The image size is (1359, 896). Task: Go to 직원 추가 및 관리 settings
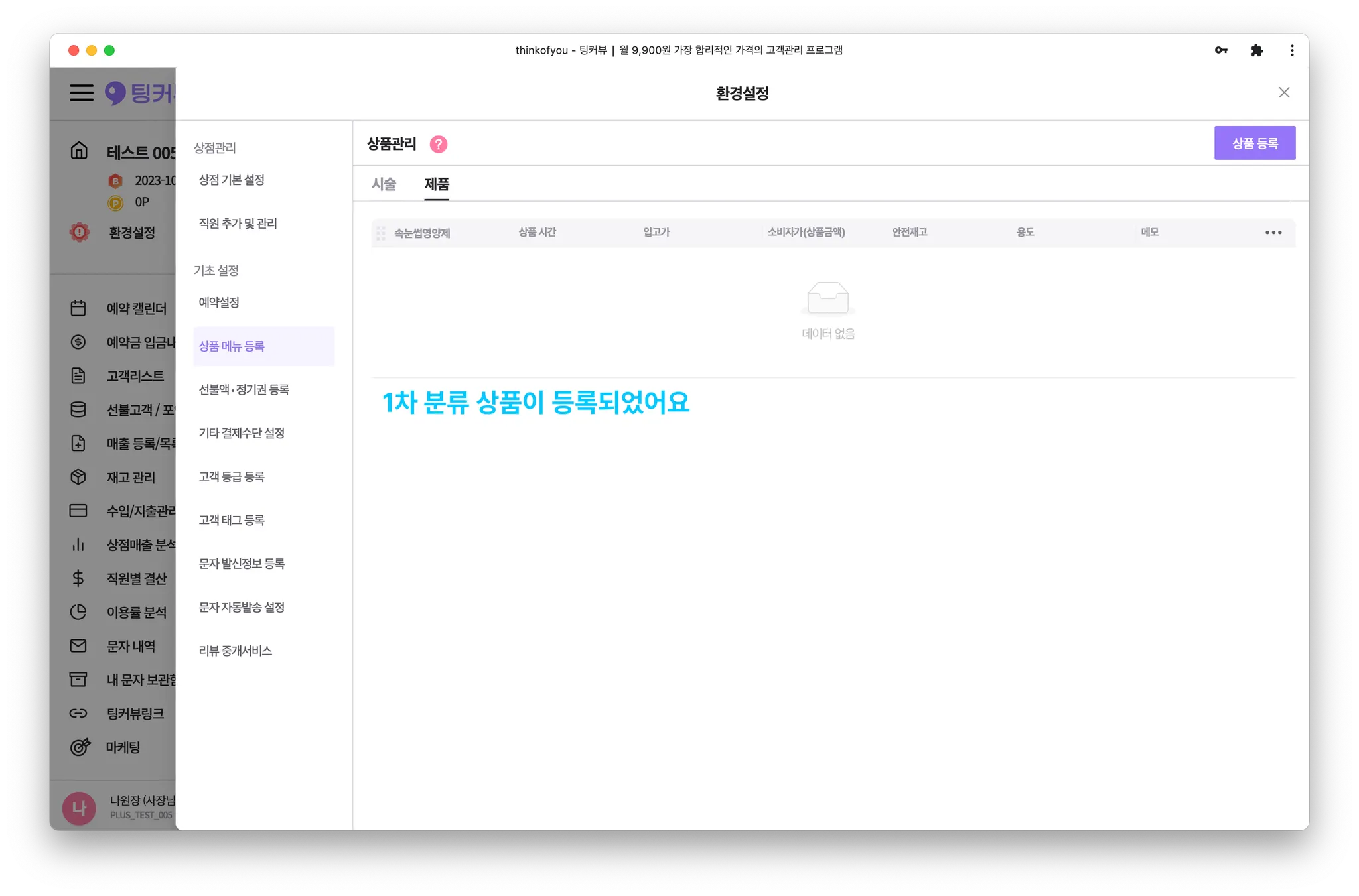pyautogui.click(x=238, y=224)
